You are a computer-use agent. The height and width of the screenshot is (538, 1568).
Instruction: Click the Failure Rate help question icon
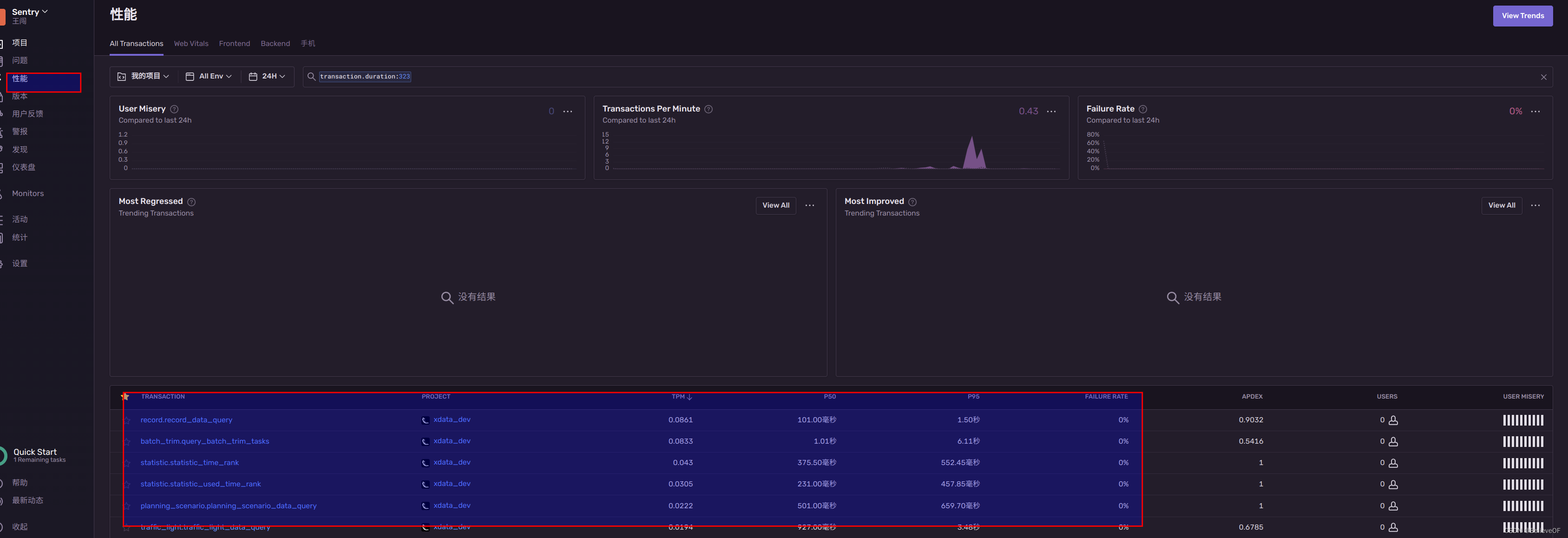point(1142,109)
